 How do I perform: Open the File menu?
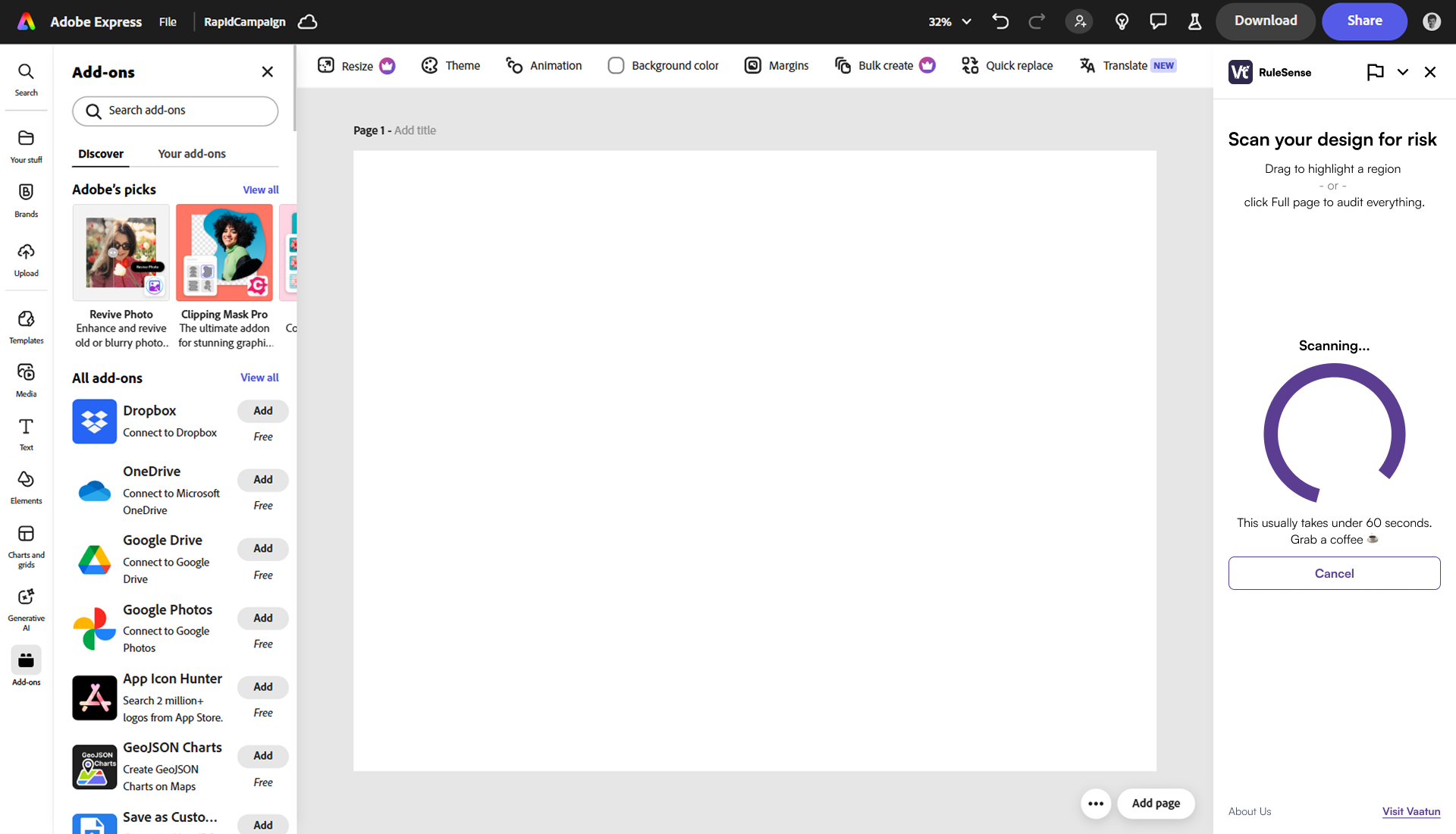coord(168,22)
